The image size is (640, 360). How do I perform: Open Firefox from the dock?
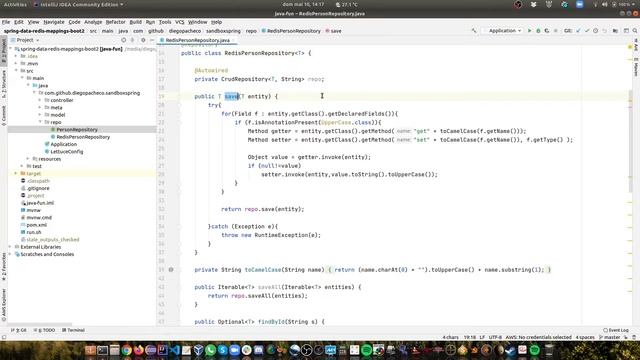(x=138, y=350)
